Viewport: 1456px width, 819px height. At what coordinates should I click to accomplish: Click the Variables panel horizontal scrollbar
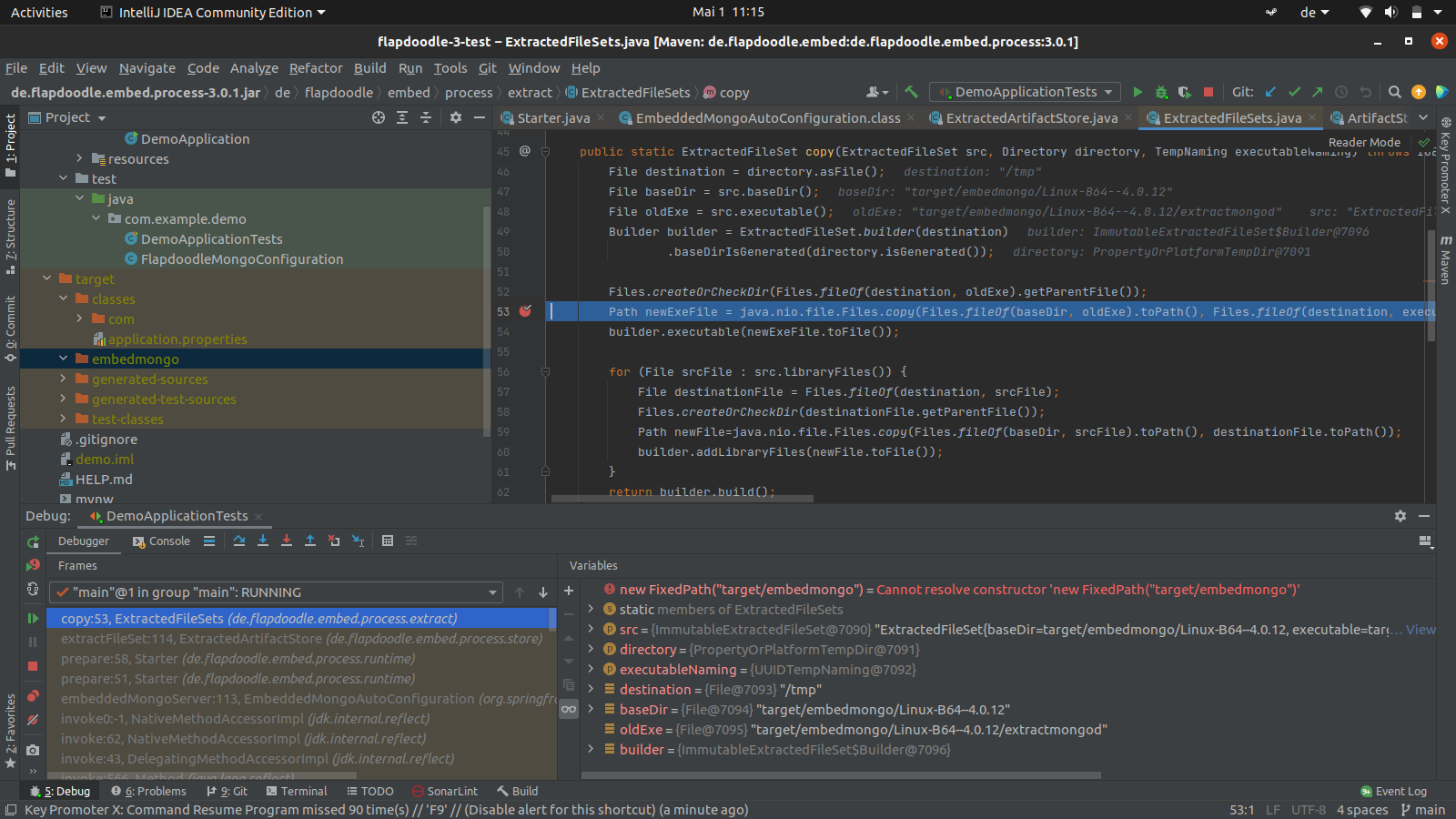(841, 775)
